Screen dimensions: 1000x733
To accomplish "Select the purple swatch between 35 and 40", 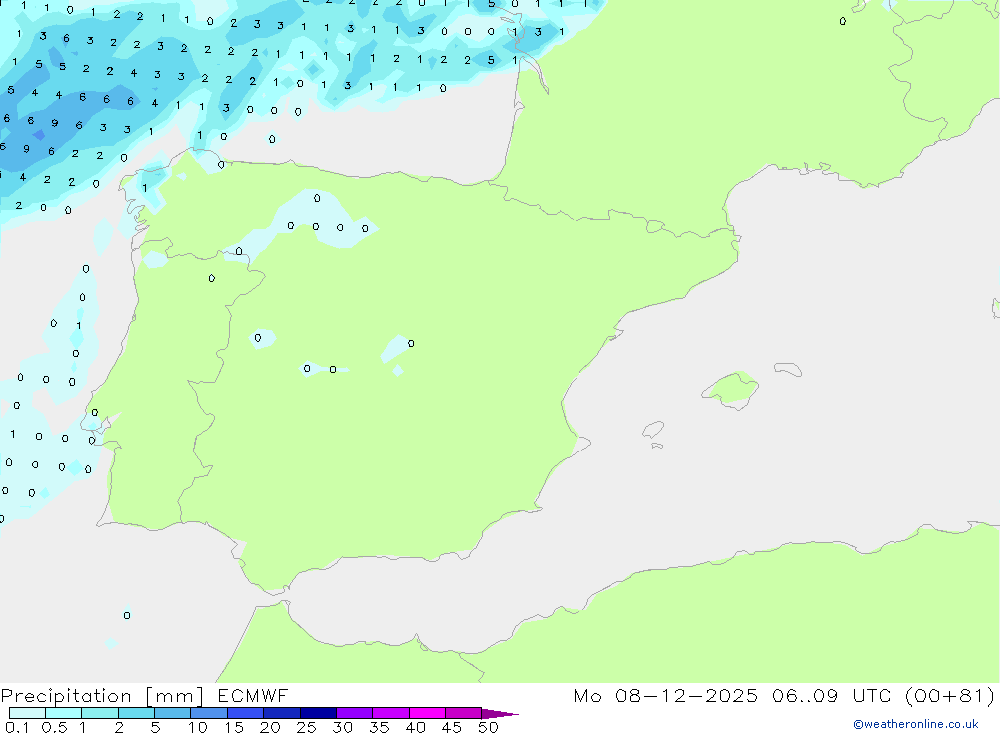I will click(391, 713).
